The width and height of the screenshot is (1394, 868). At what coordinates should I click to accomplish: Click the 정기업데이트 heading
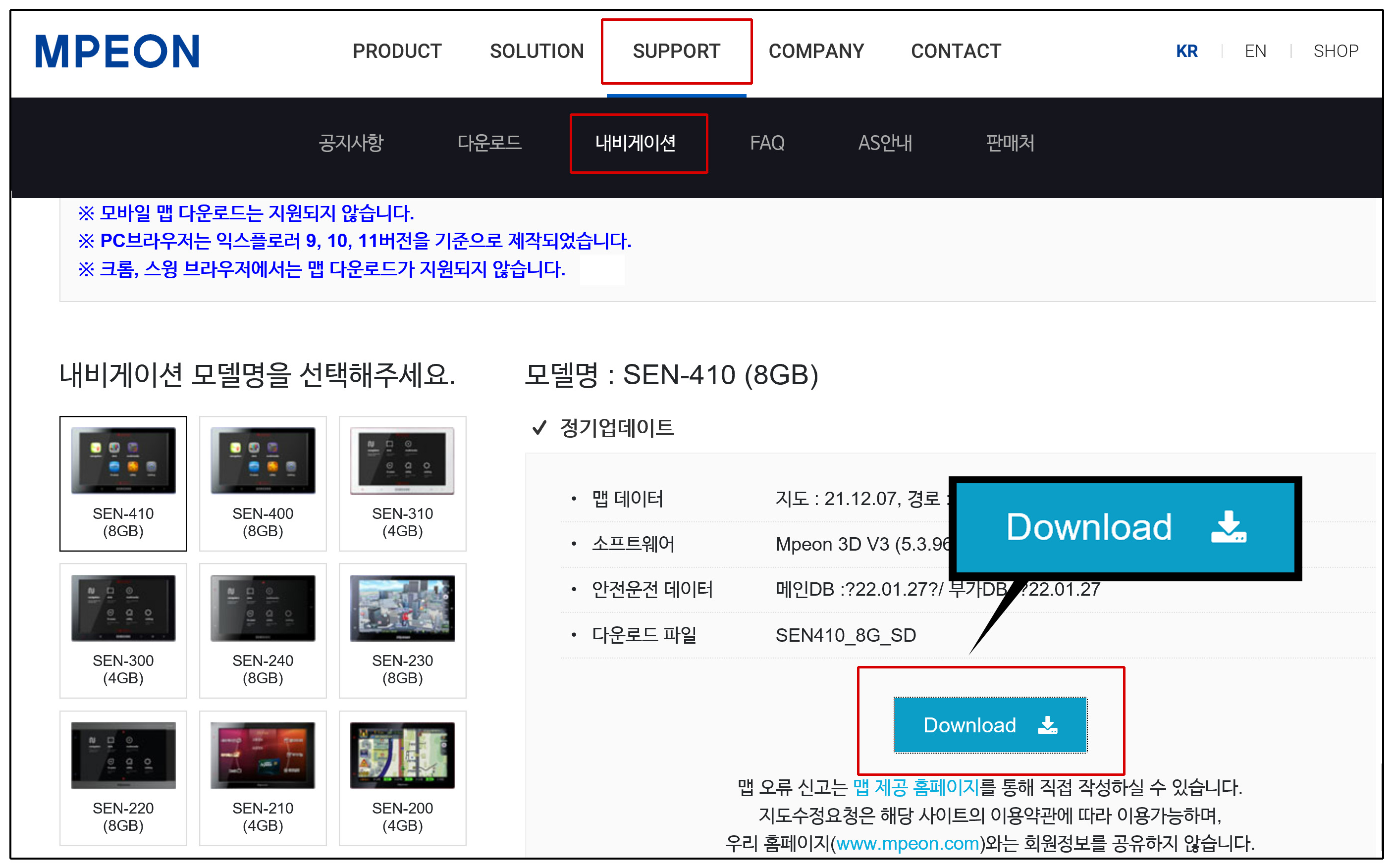[616, 428]
